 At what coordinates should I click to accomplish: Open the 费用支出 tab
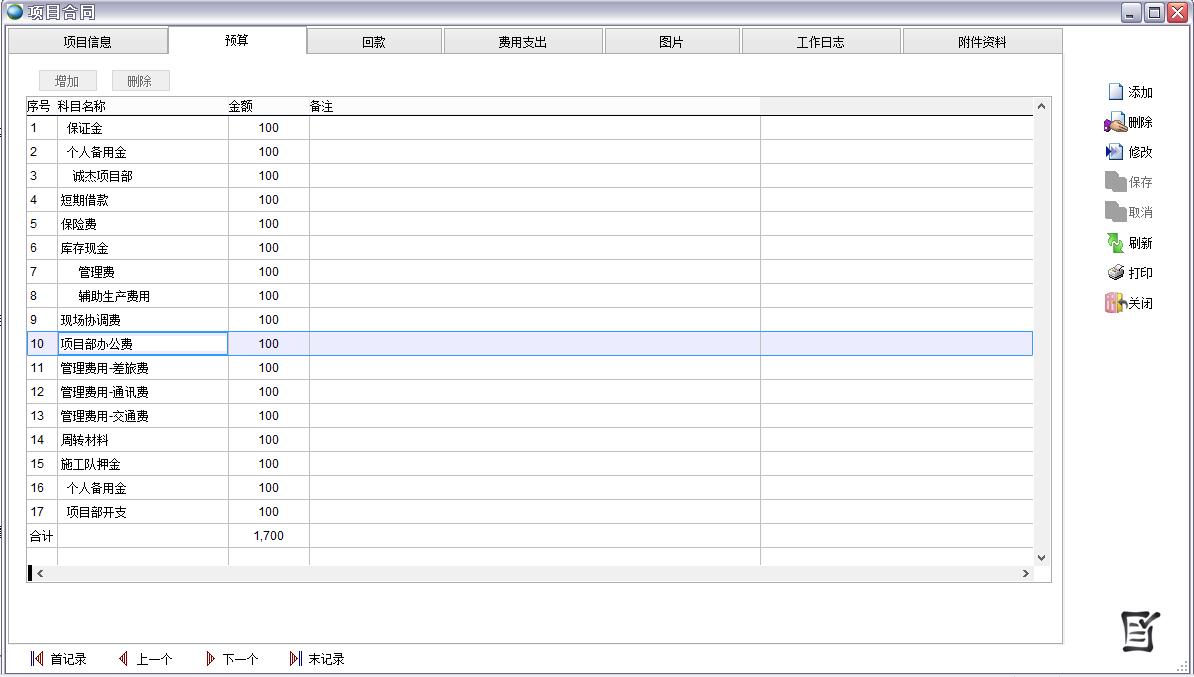point(523,42)
